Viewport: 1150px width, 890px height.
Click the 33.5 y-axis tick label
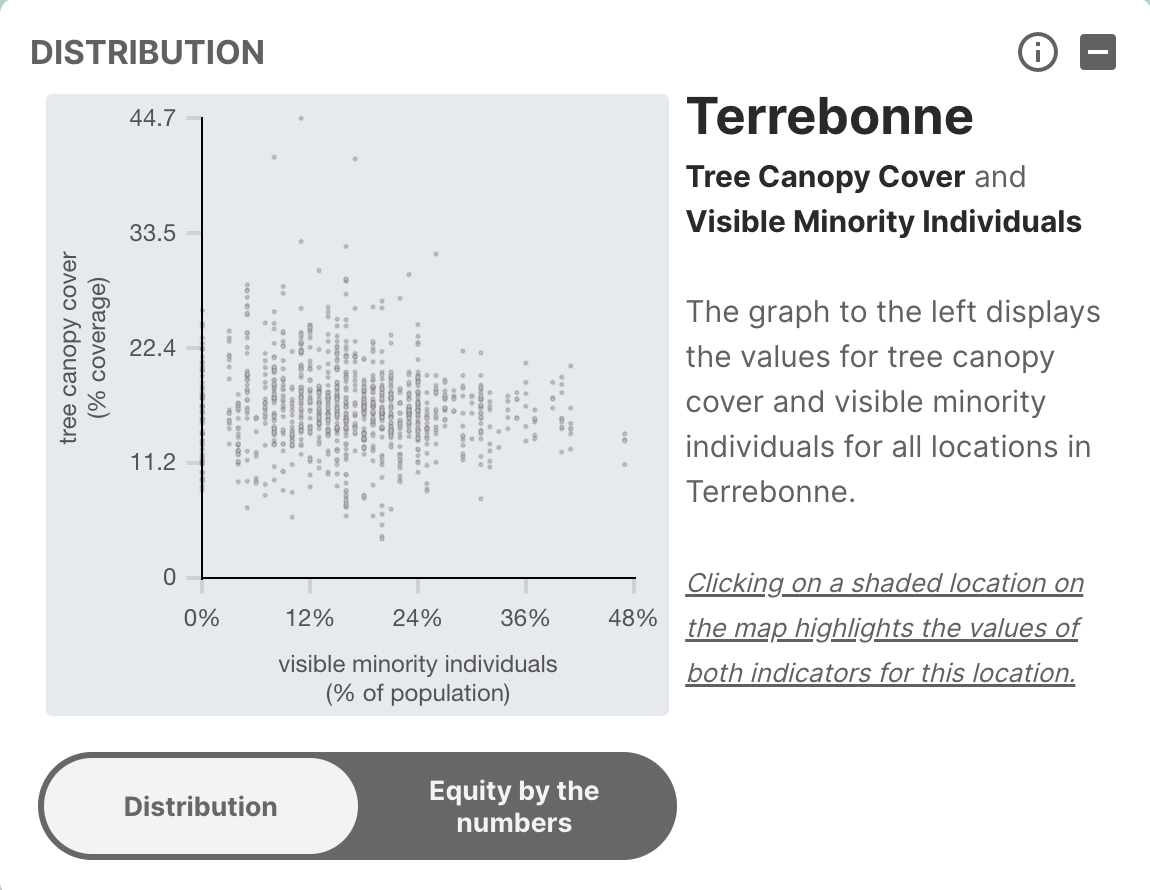pos(153,233)
